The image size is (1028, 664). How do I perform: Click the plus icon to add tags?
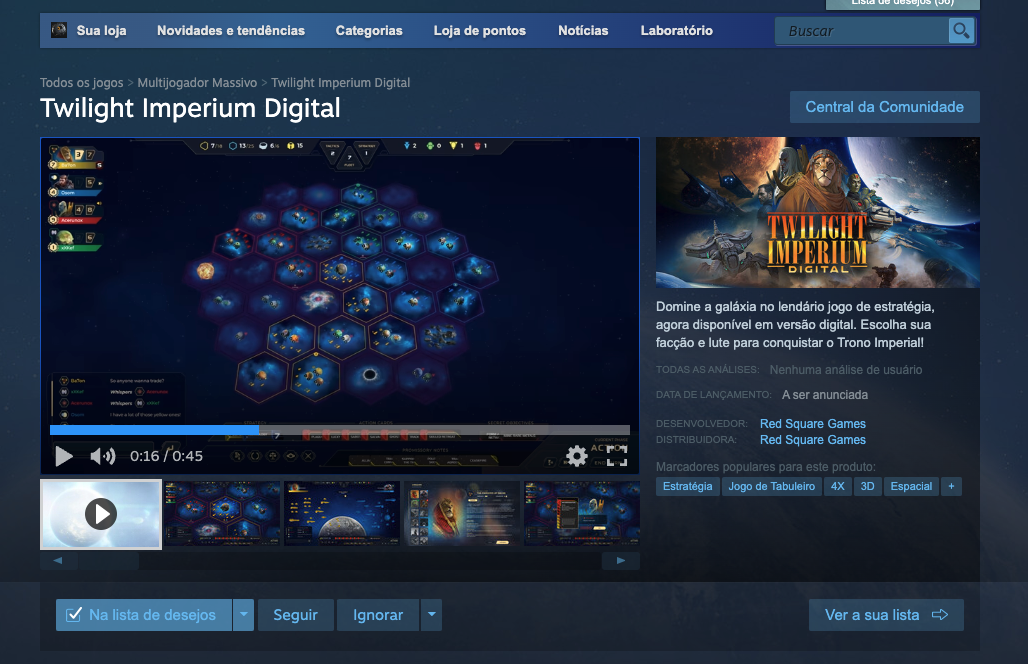[951, 486]
